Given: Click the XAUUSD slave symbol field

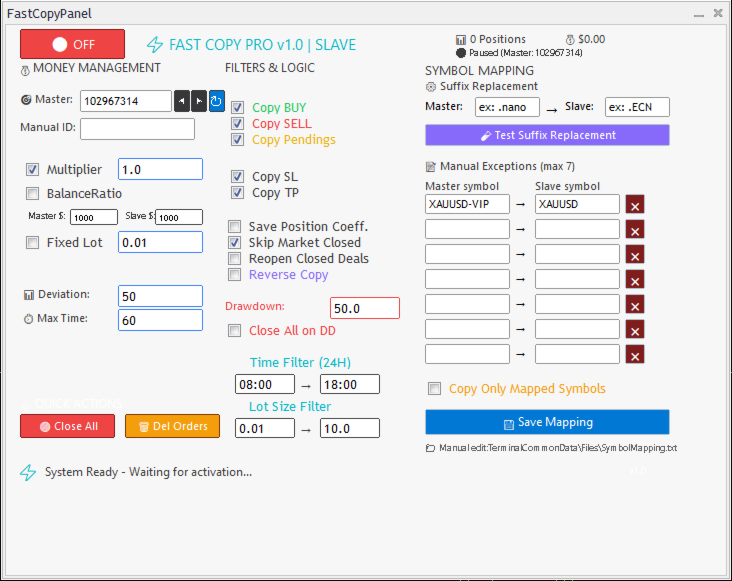Looking at the screenshot, I should [x=577, y=204].
